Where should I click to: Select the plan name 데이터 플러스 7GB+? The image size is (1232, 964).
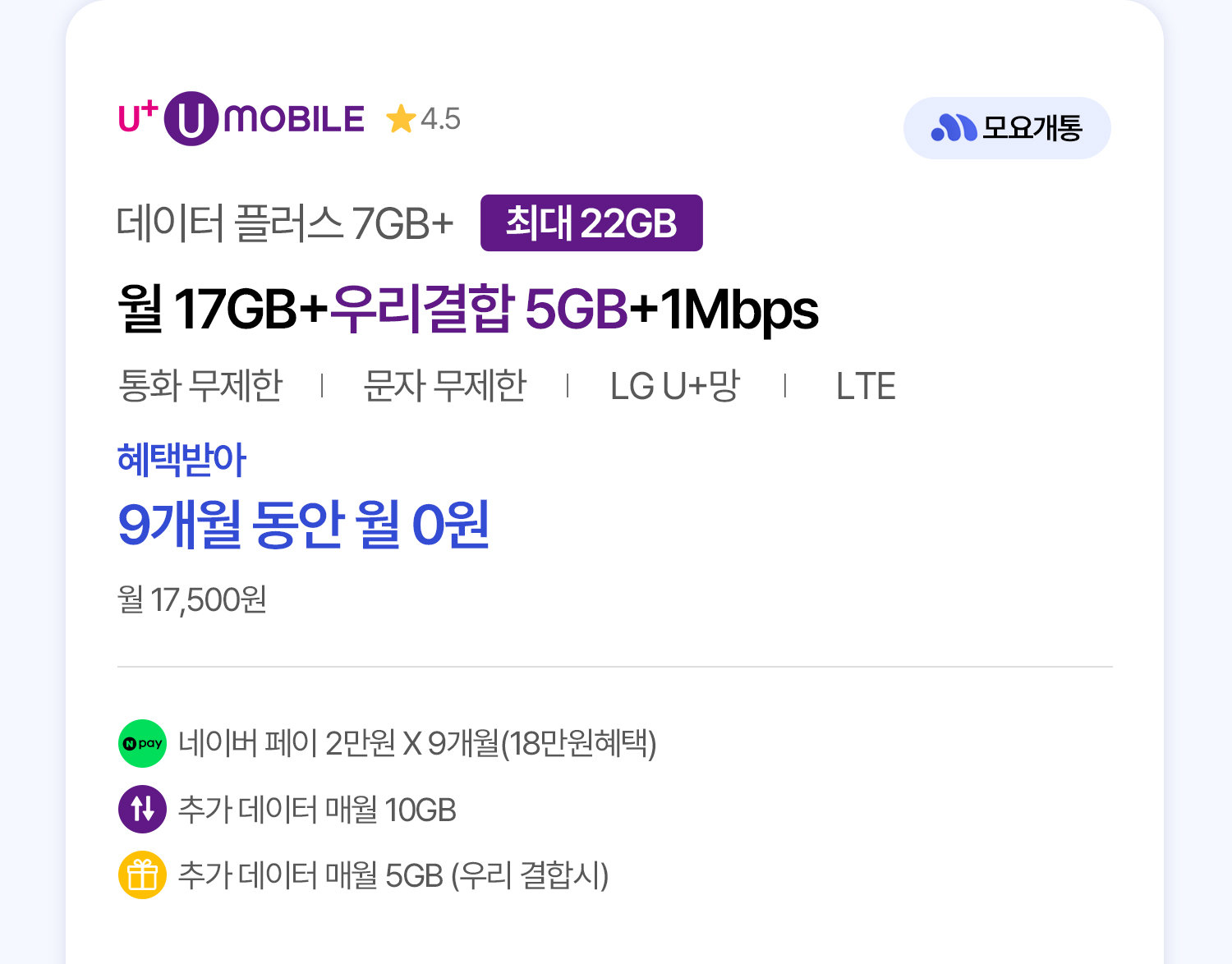point(285,223)
